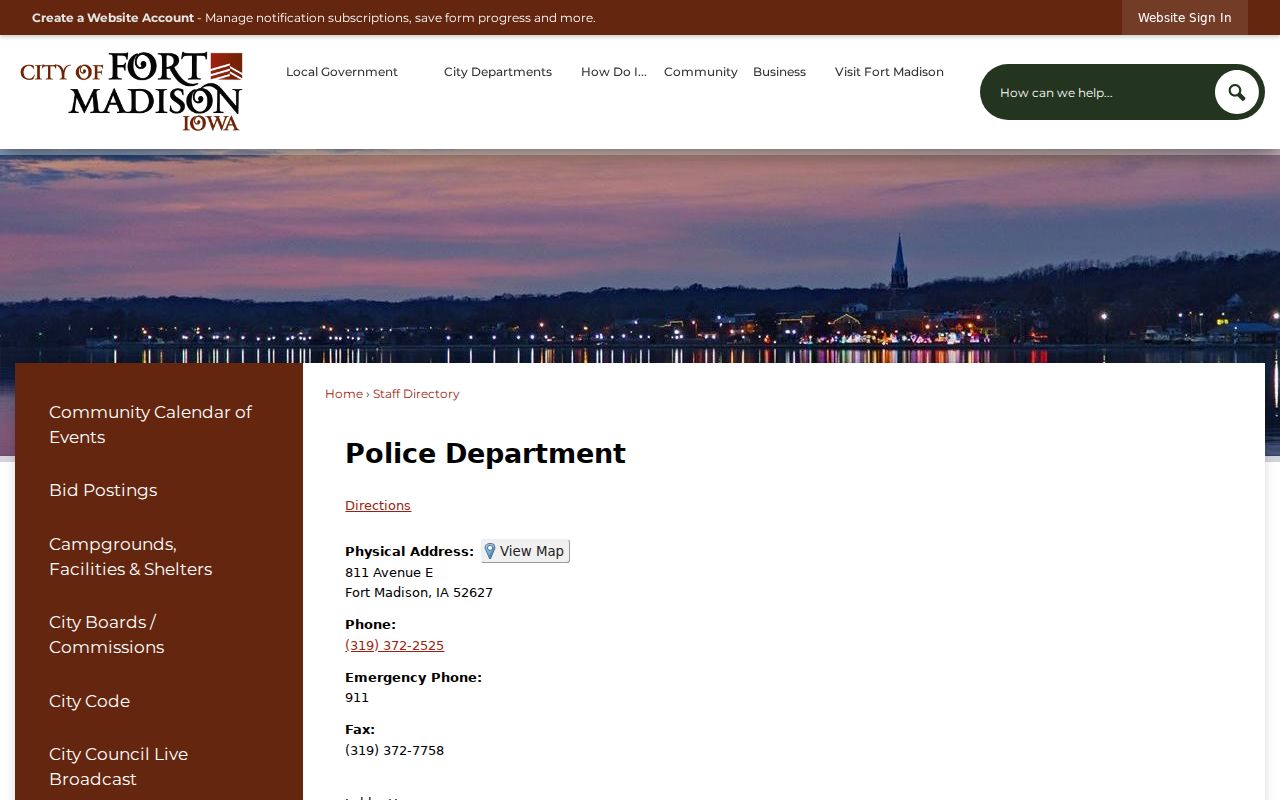Click the Fax label
Viewport: 1280px width, 800px height.
click(360, 730)
